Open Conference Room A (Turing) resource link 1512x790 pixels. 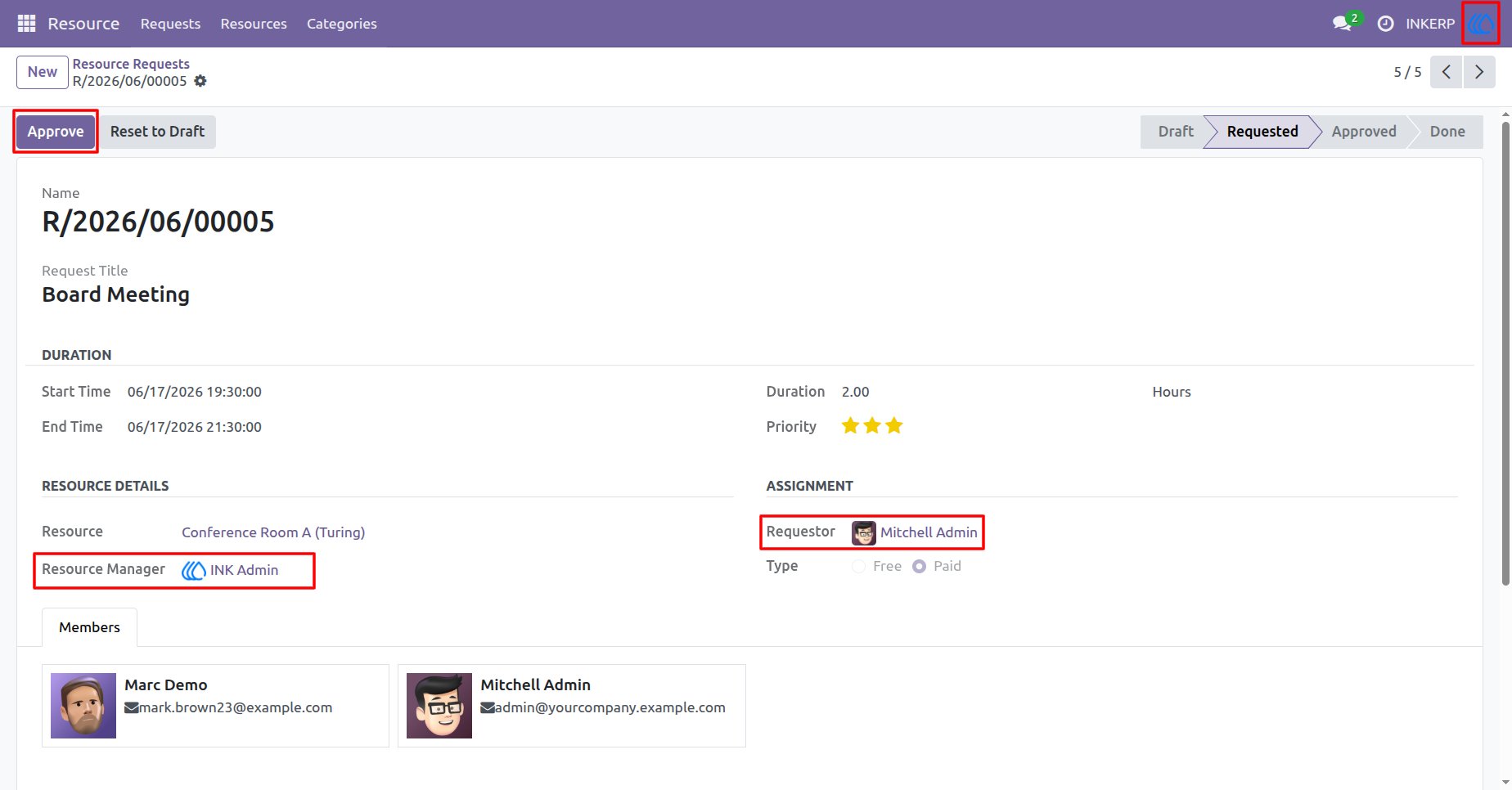pos(273,532)
